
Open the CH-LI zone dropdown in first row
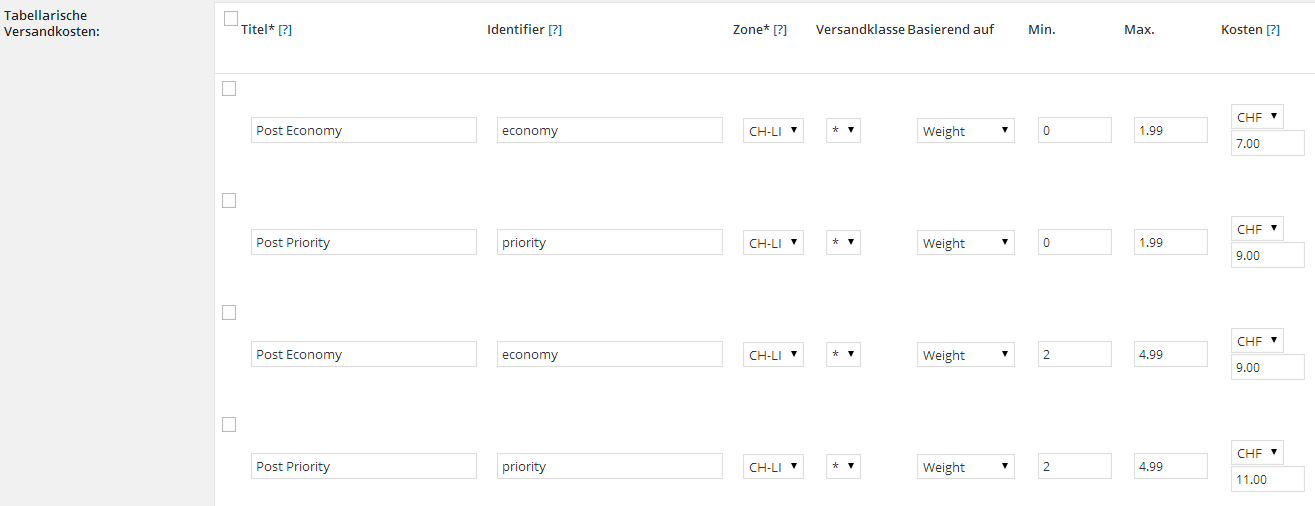coord(773,131)
